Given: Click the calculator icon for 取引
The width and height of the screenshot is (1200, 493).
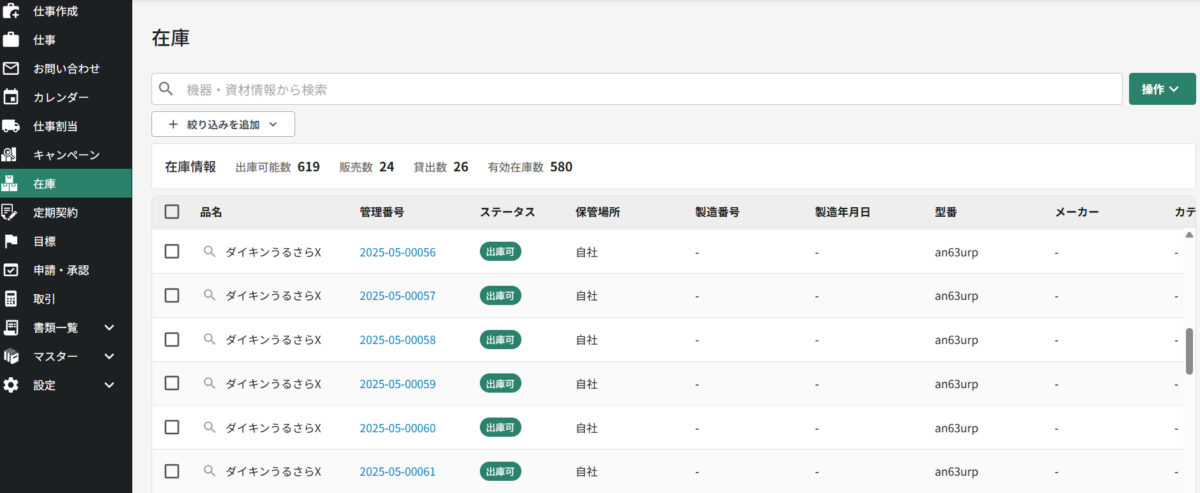Looking at the screenshot, I should [11, 299].
